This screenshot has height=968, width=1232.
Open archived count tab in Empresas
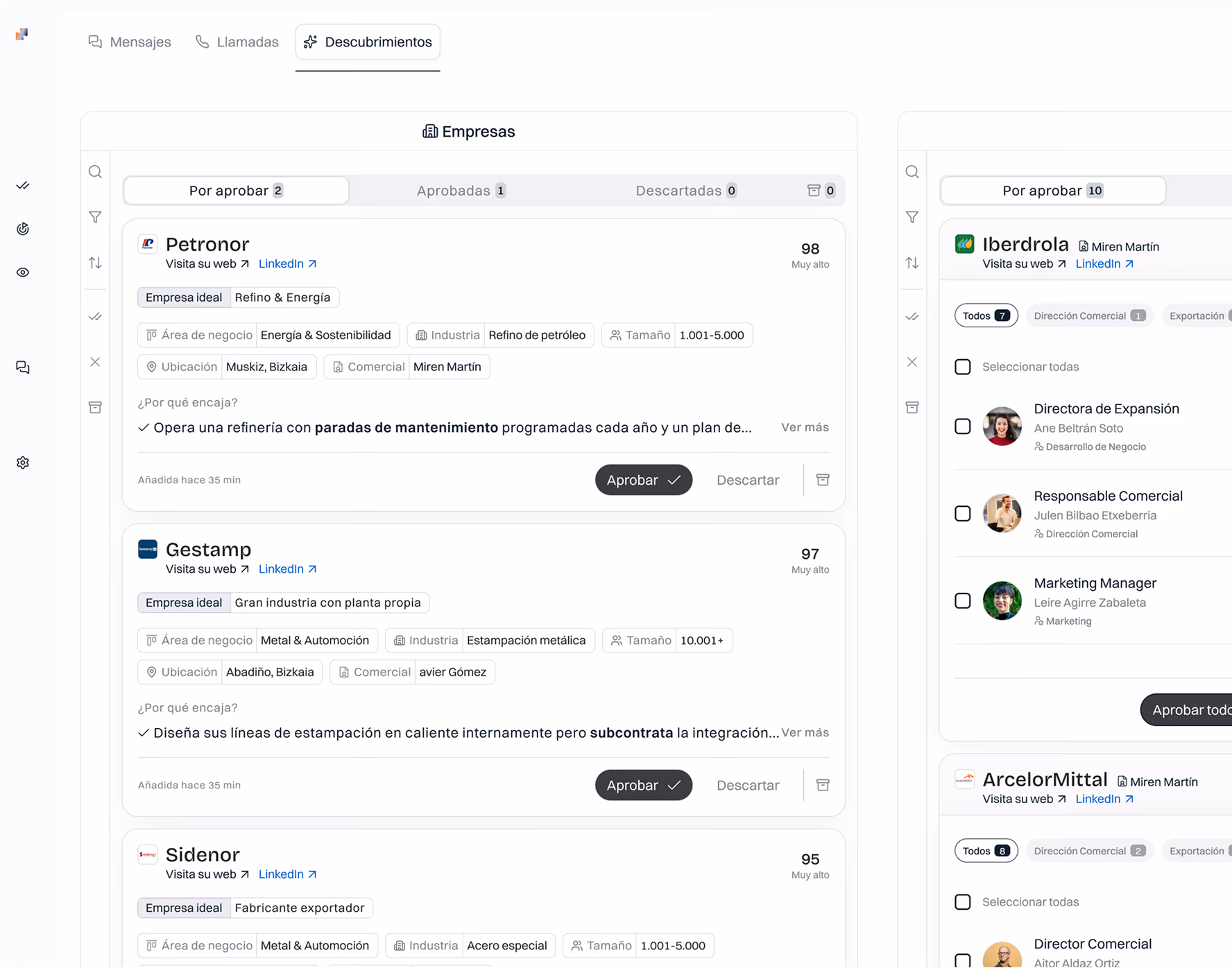click(821, 191)
